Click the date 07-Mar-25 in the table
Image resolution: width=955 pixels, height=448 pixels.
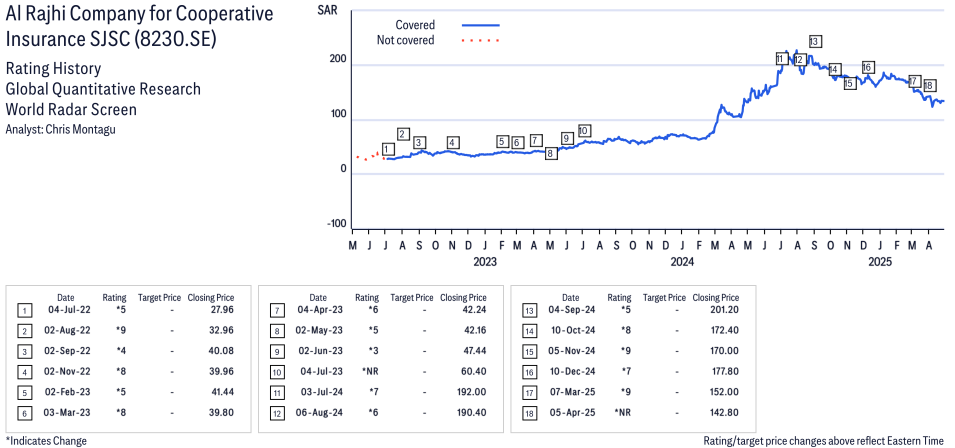click(x=571, y=392)
